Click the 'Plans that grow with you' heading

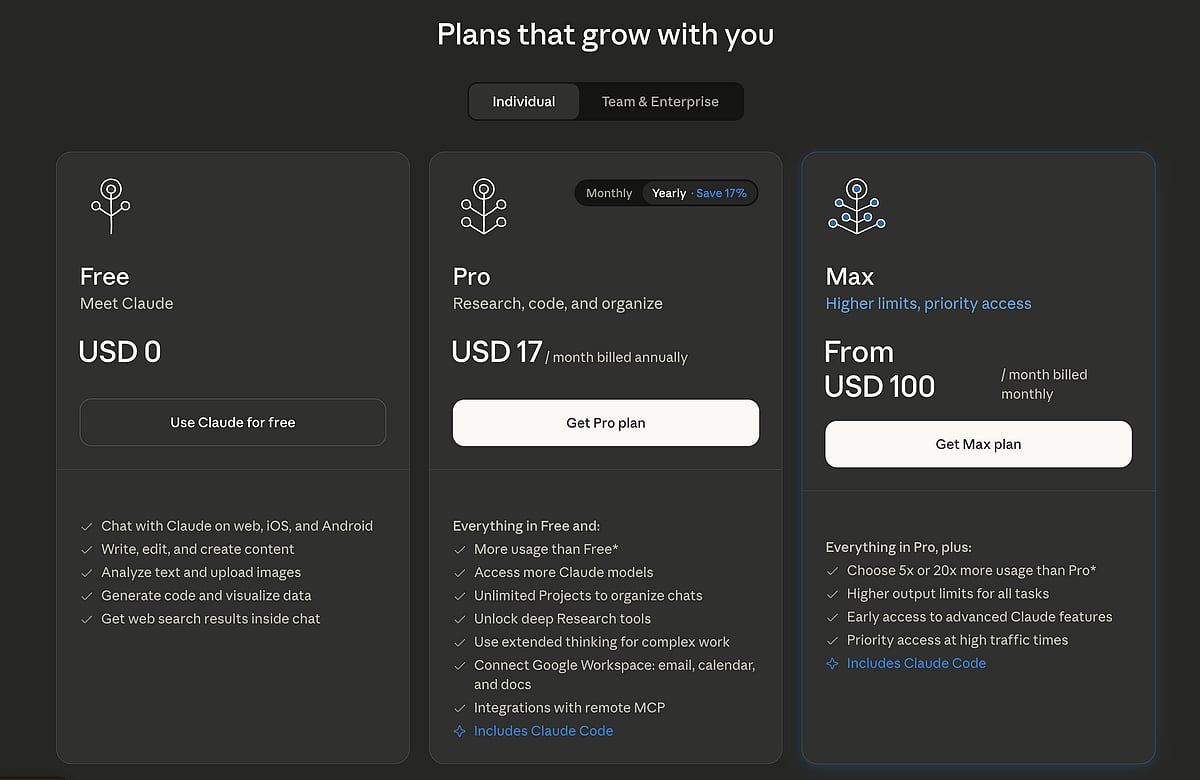(x=605, y=35)
